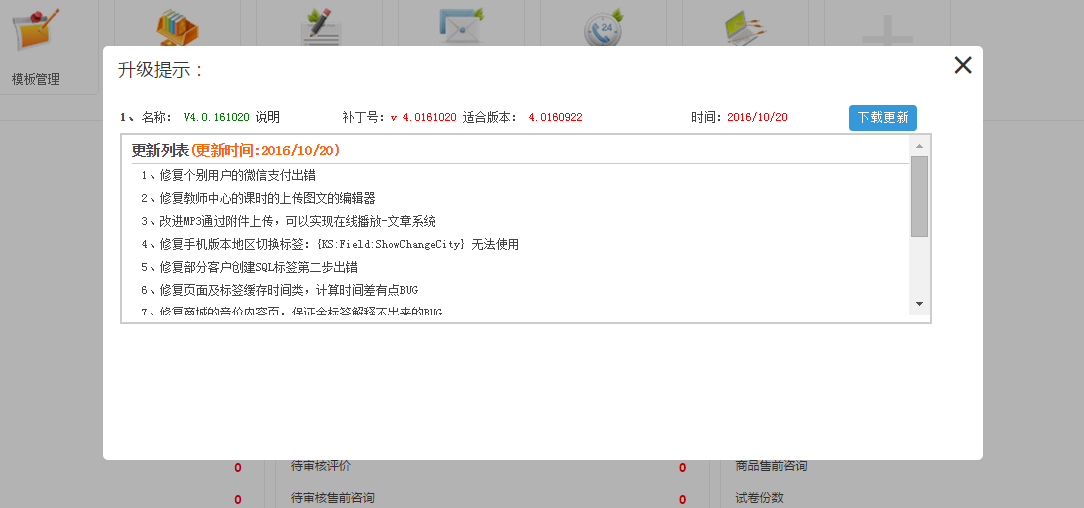The width and height of the screenshot is (1084, 508).
Task: Click the update list scroll-down arrow
Action: pos(919,304)
